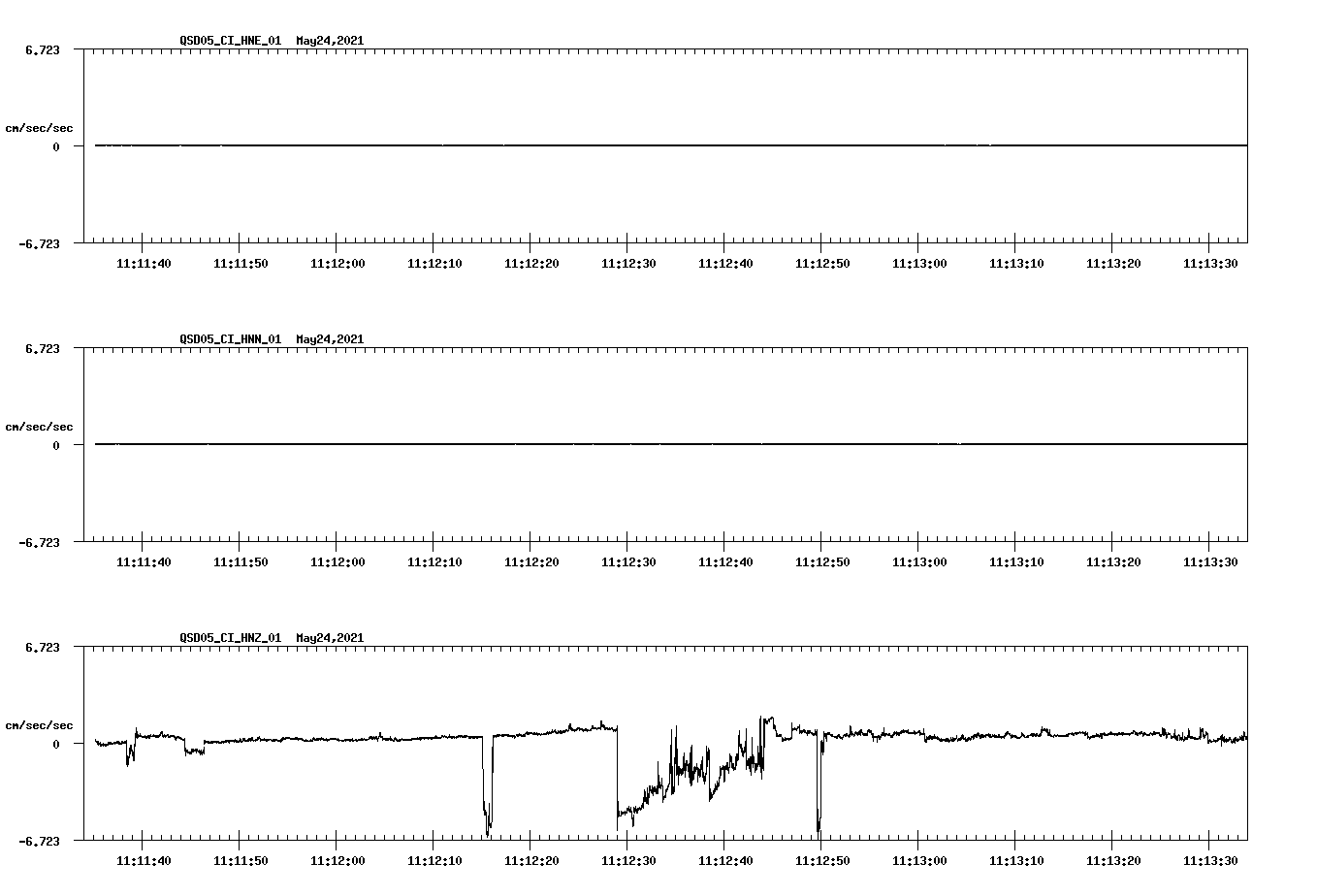Click the 11:13:30 tick on the bottom axis
This screenshot has height=896, width=1317.
point(1211,859)
